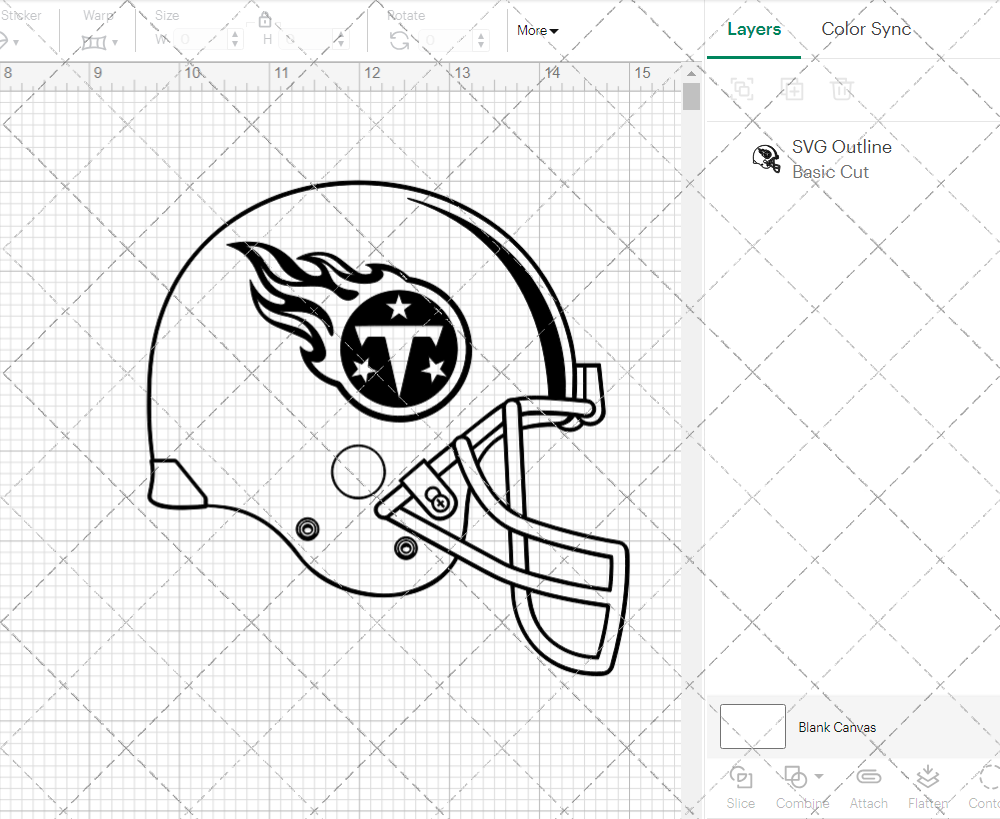
Task: Click the Group layers icon
Action: [x=741, y=89]
